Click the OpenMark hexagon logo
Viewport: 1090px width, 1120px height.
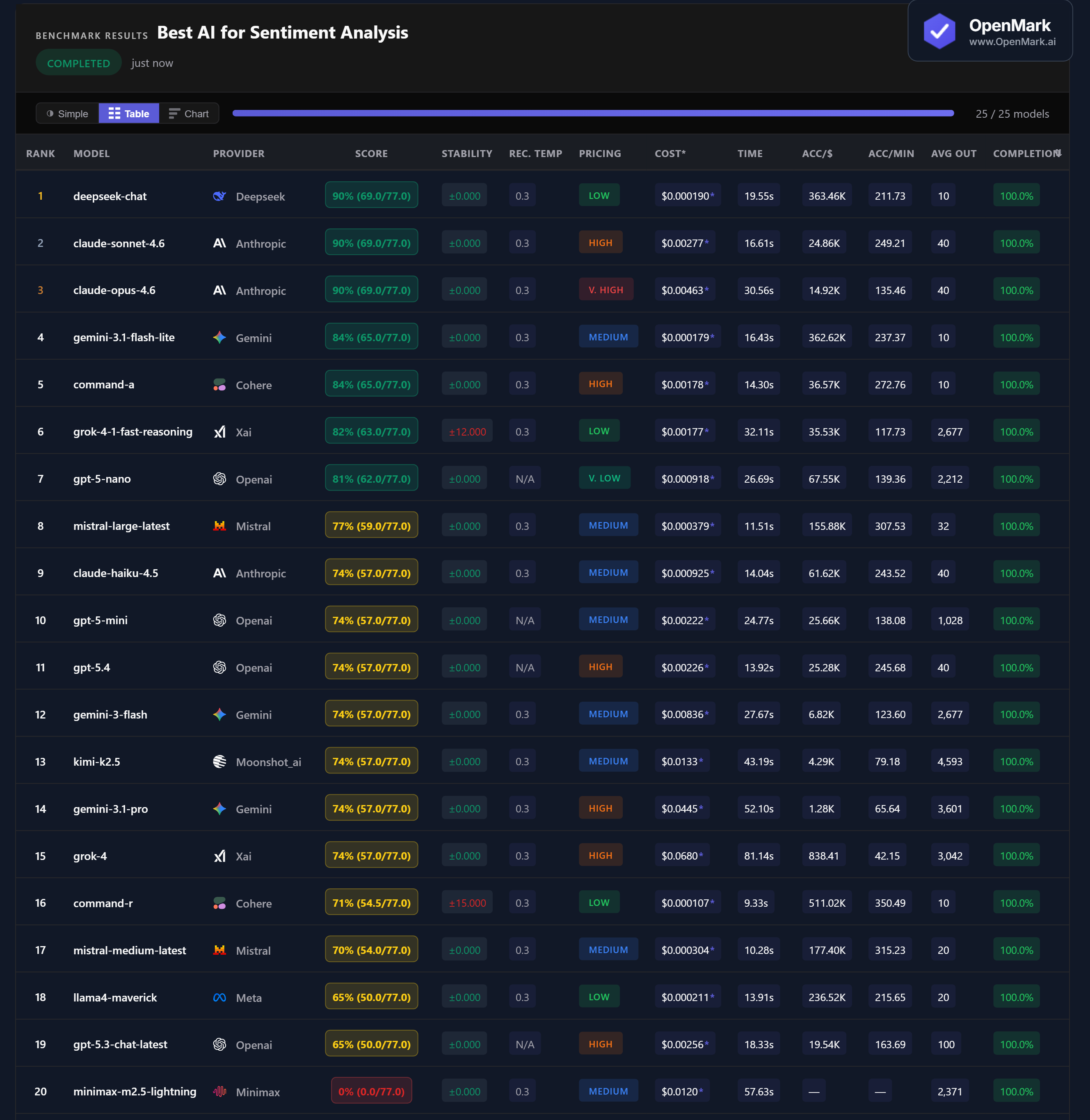pos(939,30)
